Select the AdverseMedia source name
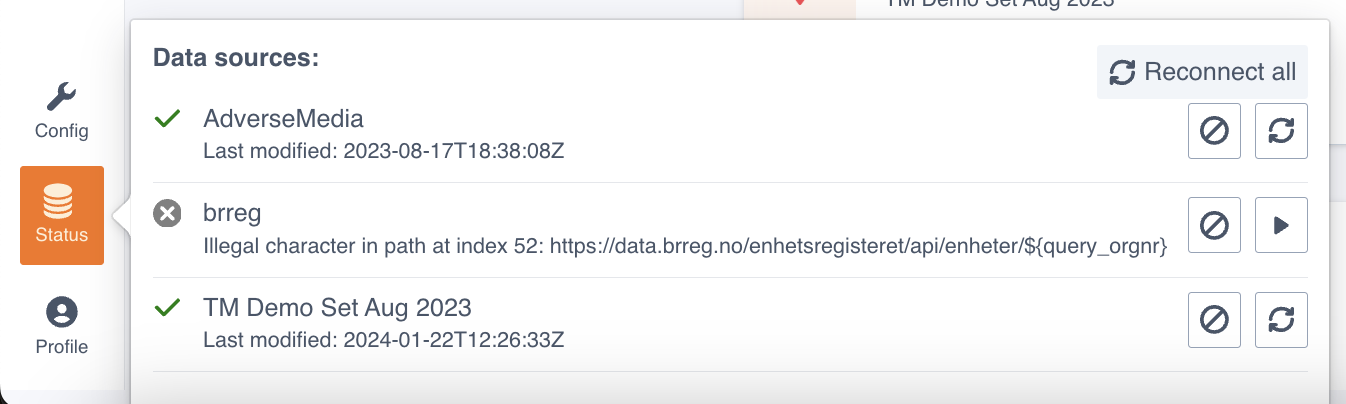Viewport: 1346px width, 404px height. 283,119
